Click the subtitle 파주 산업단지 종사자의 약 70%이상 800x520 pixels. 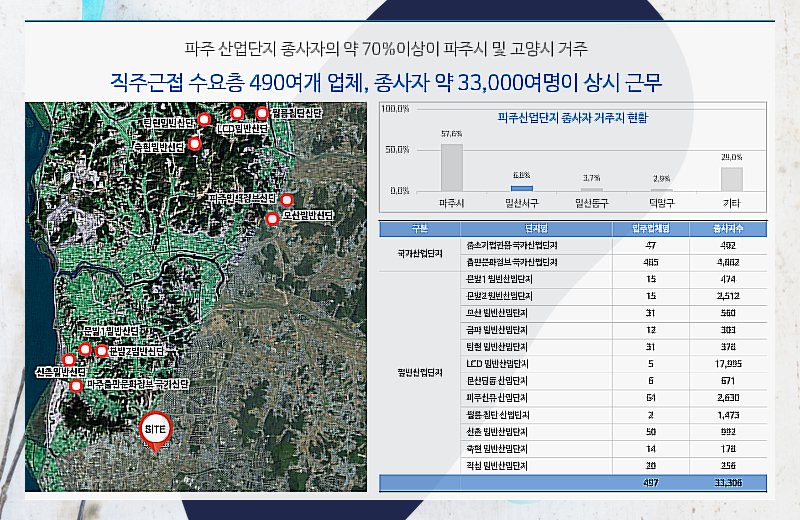(x=313, y=49)
